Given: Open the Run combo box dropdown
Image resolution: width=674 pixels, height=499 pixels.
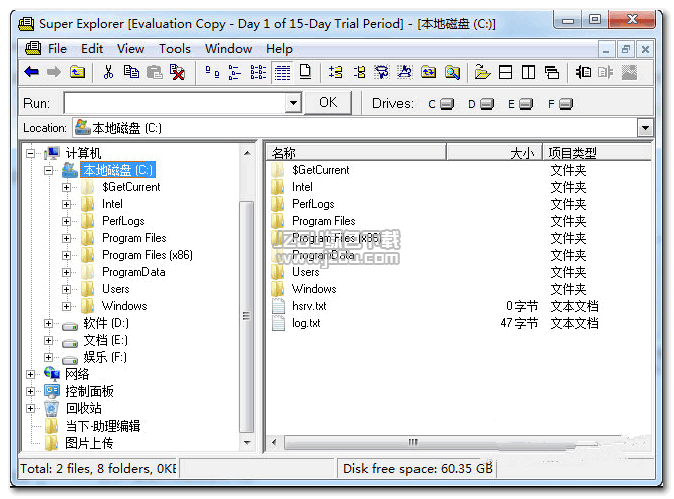Looking at the screenshot, I should click(x=293, y=103).
